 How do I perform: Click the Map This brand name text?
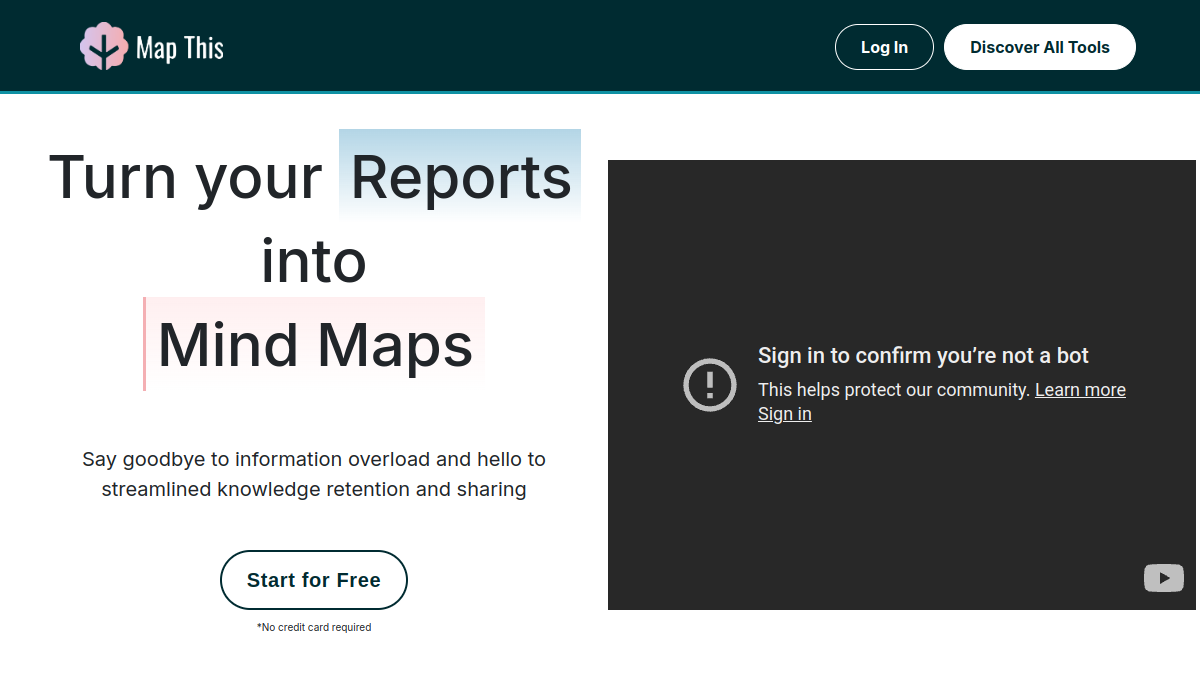180,47
